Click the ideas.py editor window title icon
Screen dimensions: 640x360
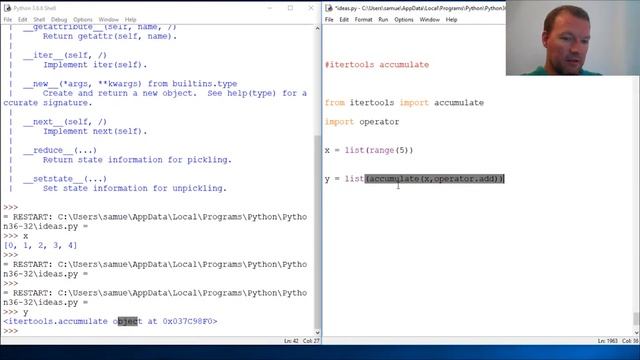point(329,8)
